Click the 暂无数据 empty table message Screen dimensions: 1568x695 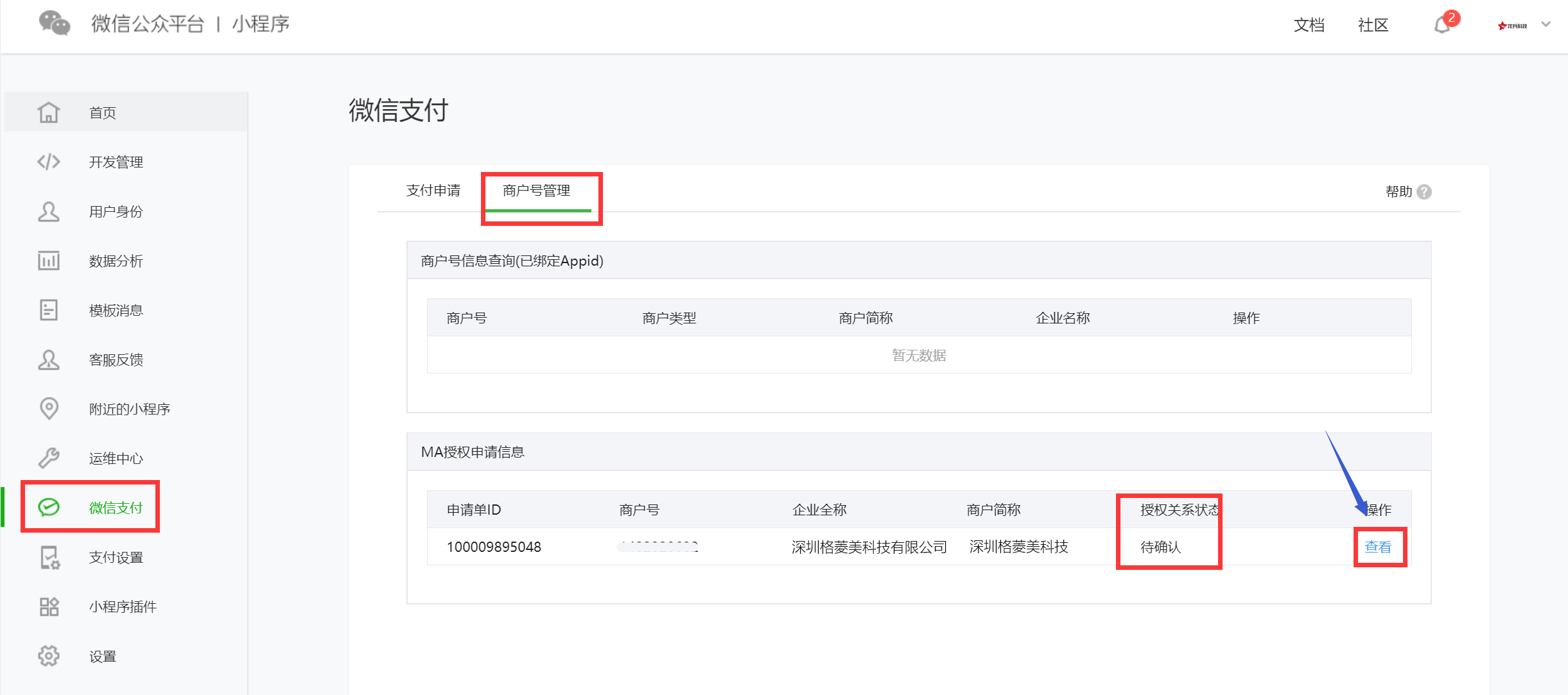919,355
